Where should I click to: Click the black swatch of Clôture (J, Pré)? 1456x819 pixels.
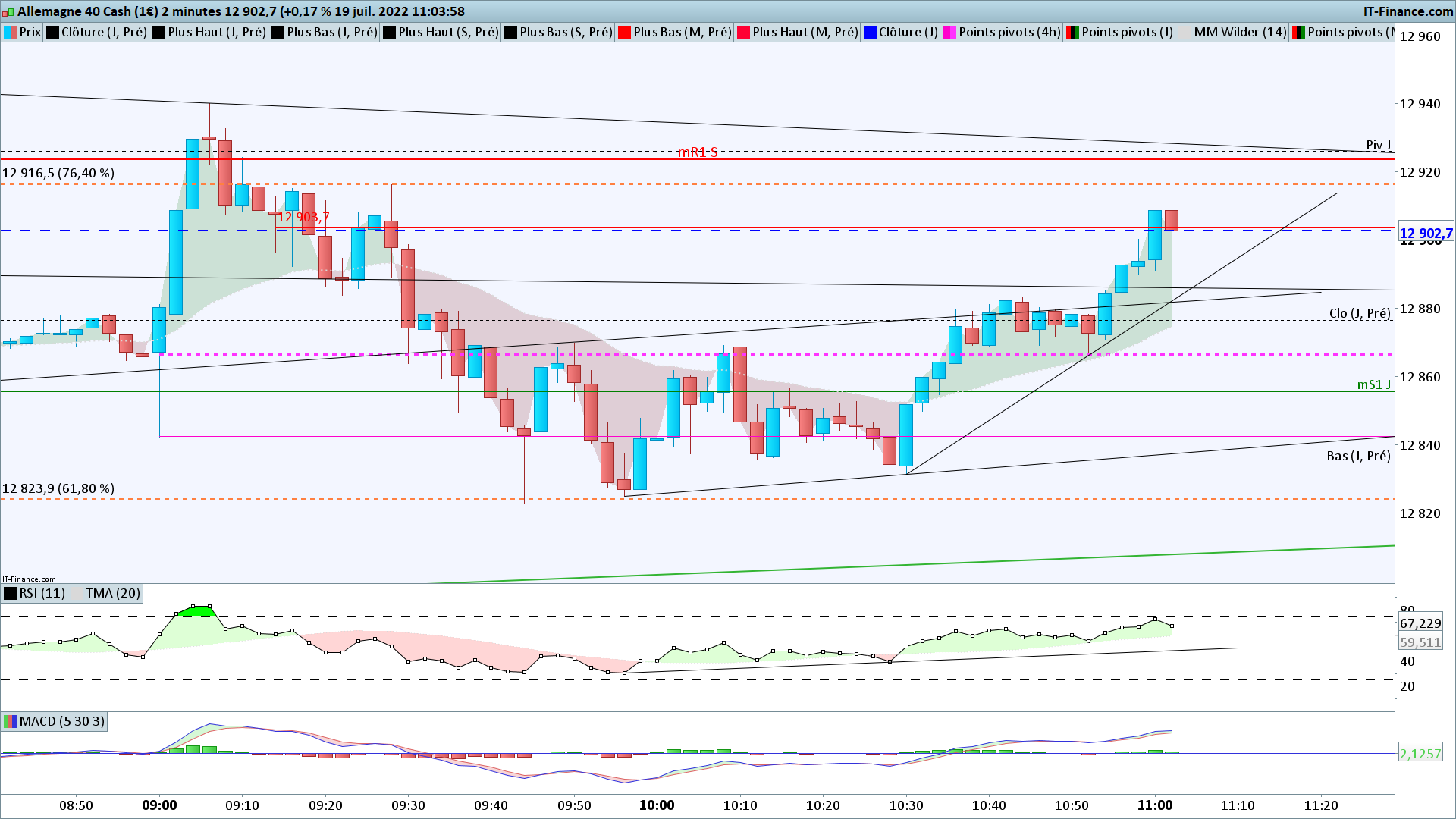(x=52, y=32)
